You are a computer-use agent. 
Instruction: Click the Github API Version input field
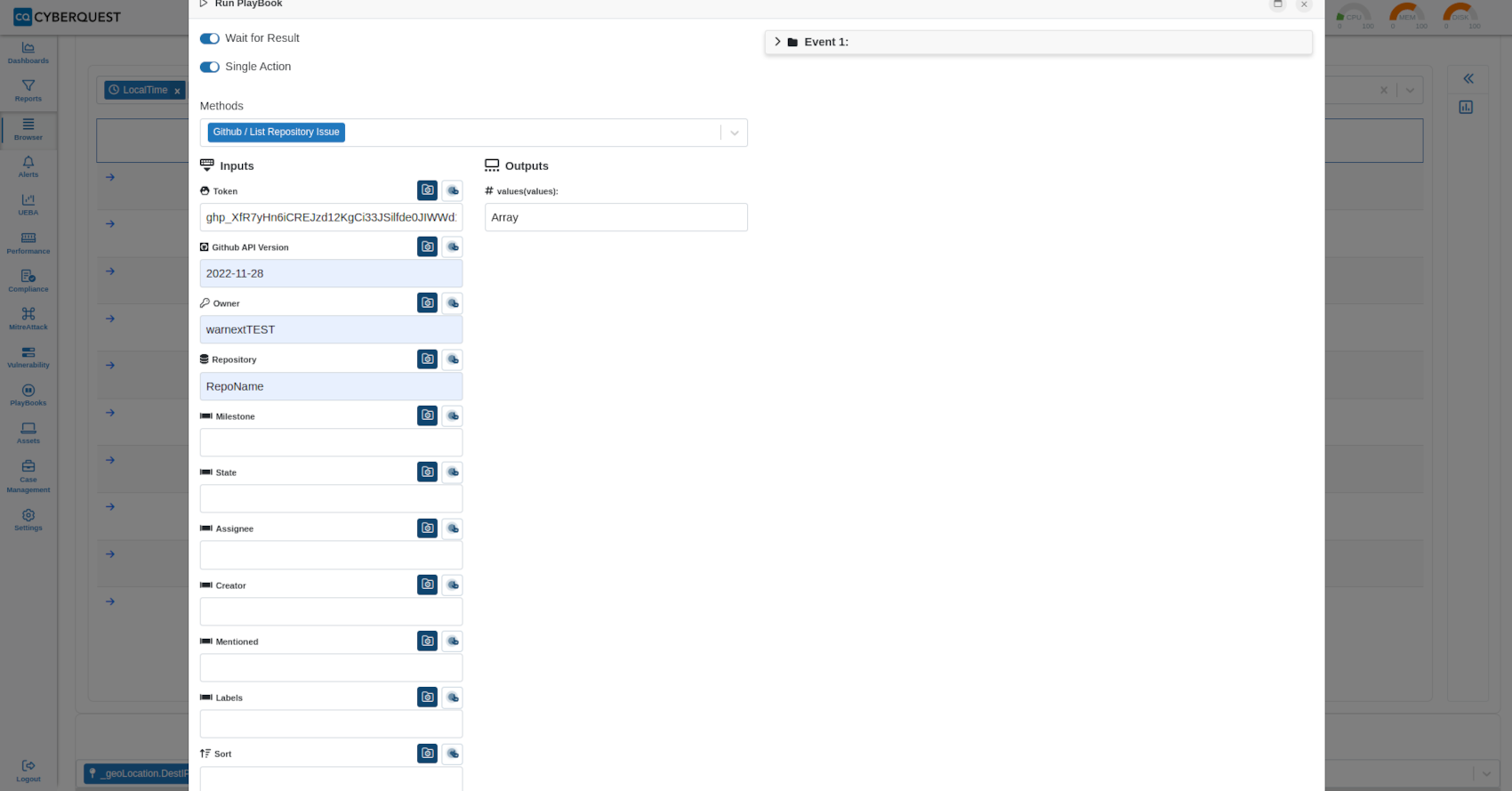[x=331, y=273]
